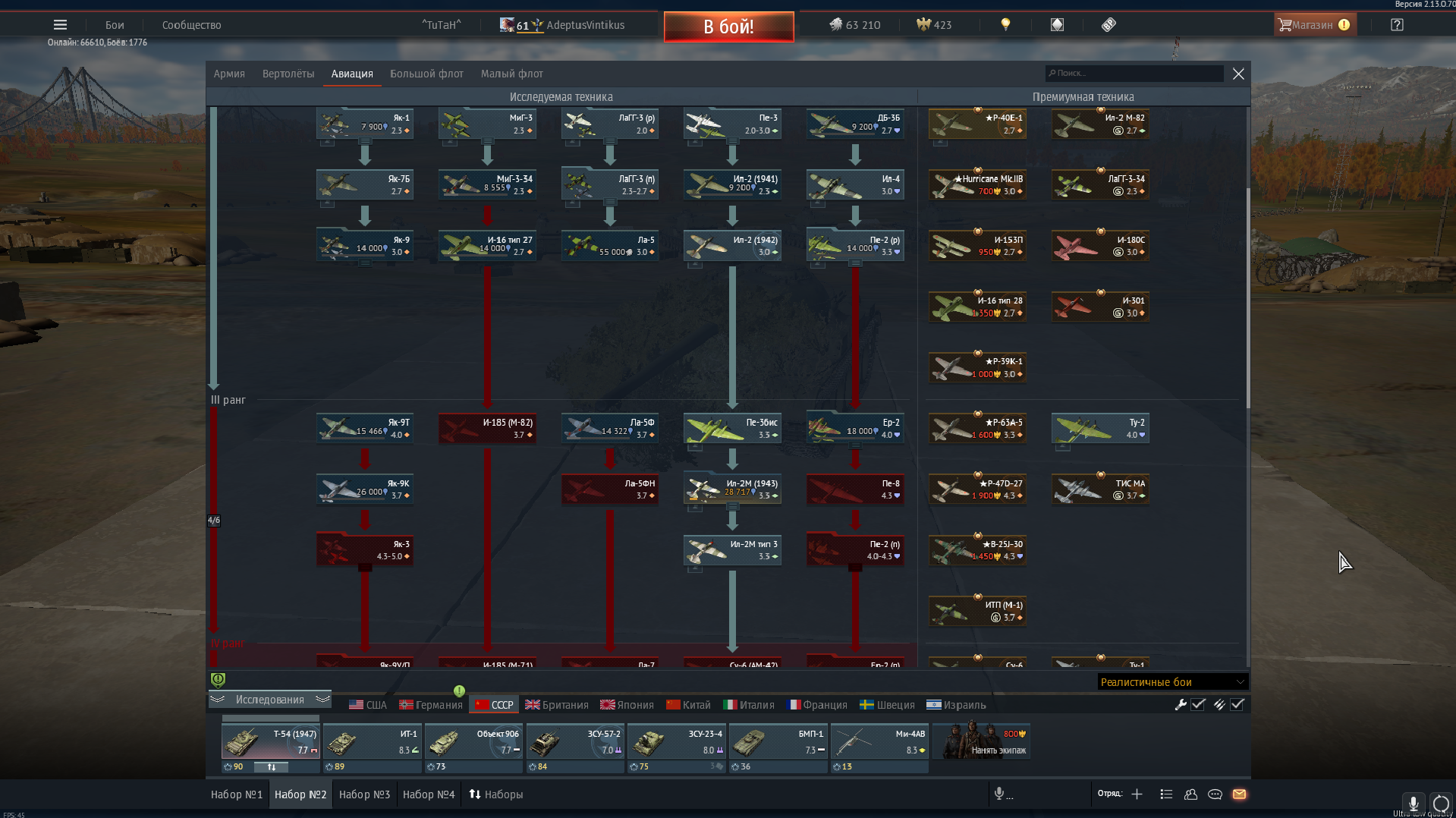The image size is (1456, 818).
Task: Switch to the Вертолёты tab
Action: coord(288,74)
